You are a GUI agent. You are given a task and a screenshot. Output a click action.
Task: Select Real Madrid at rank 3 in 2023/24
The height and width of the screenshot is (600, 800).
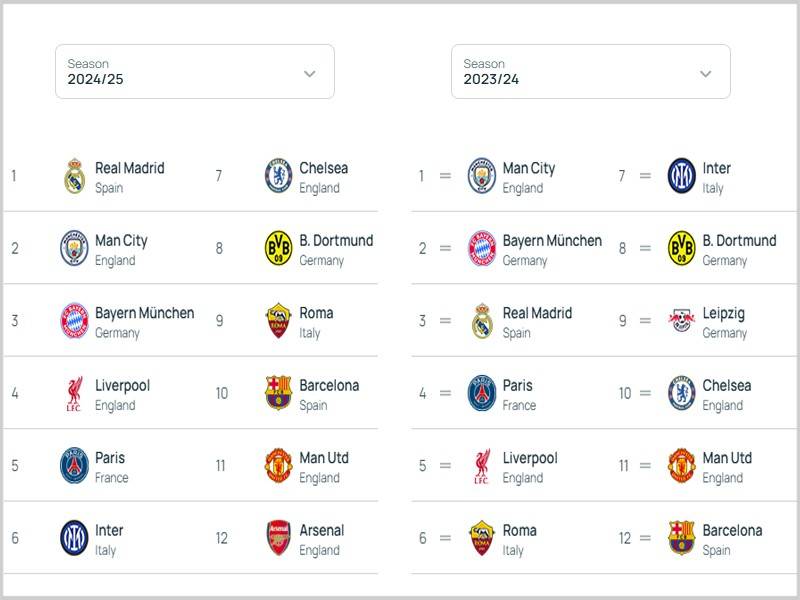tap(536, 314)
